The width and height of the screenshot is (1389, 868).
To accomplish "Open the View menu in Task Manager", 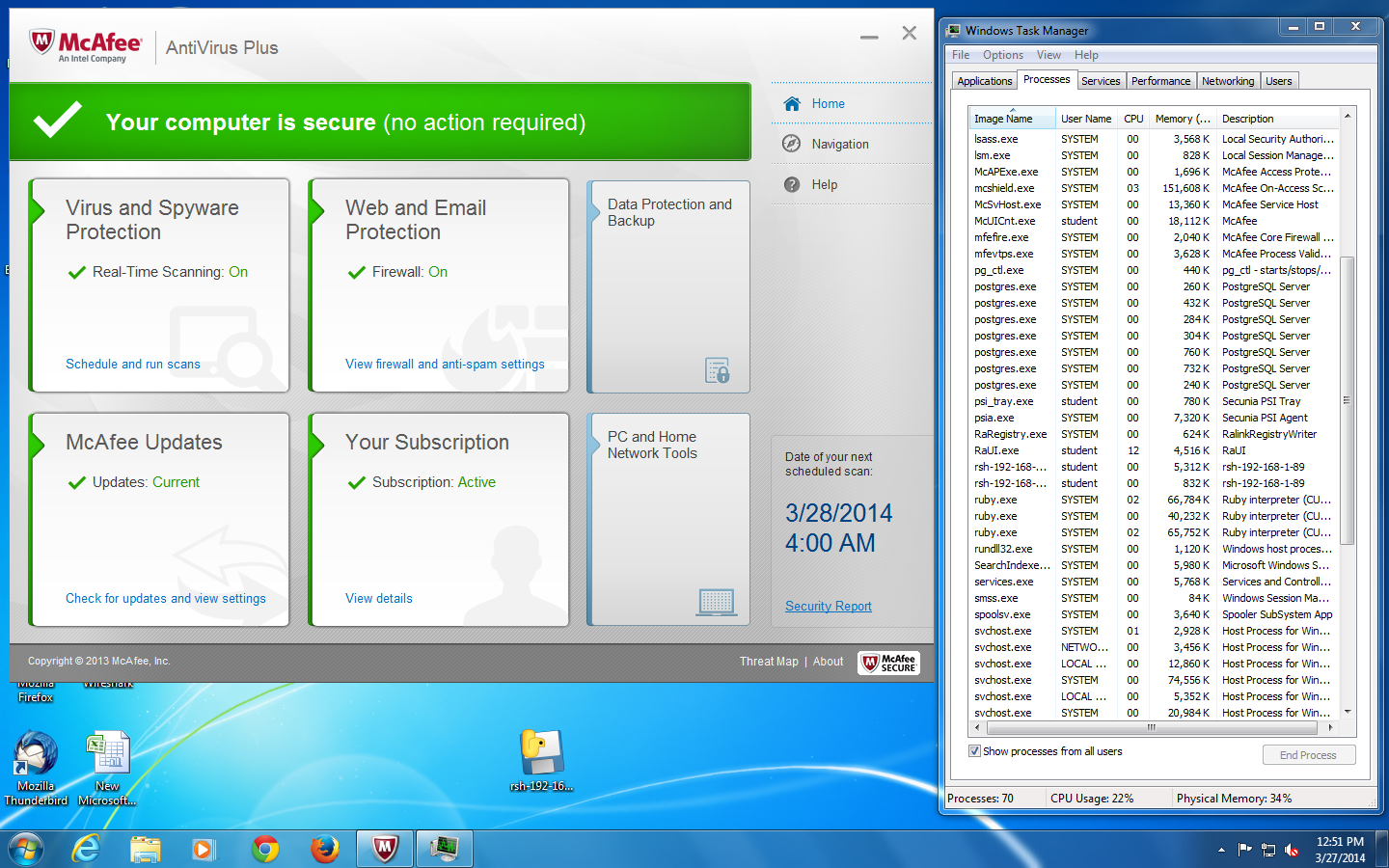I will 1049,55.
